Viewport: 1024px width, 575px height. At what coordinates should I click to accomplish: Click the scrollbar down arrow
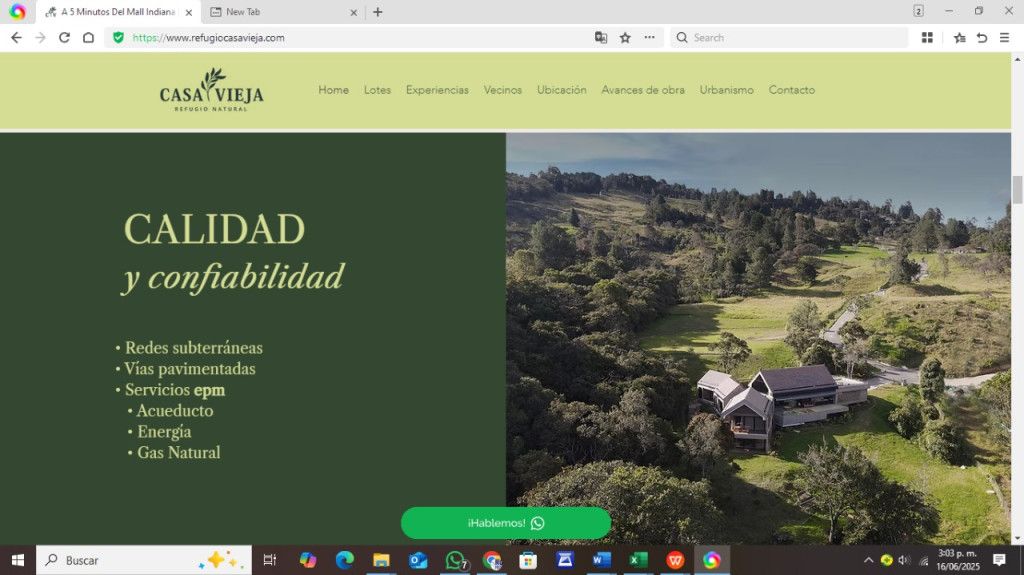(x=1017, y=538)
